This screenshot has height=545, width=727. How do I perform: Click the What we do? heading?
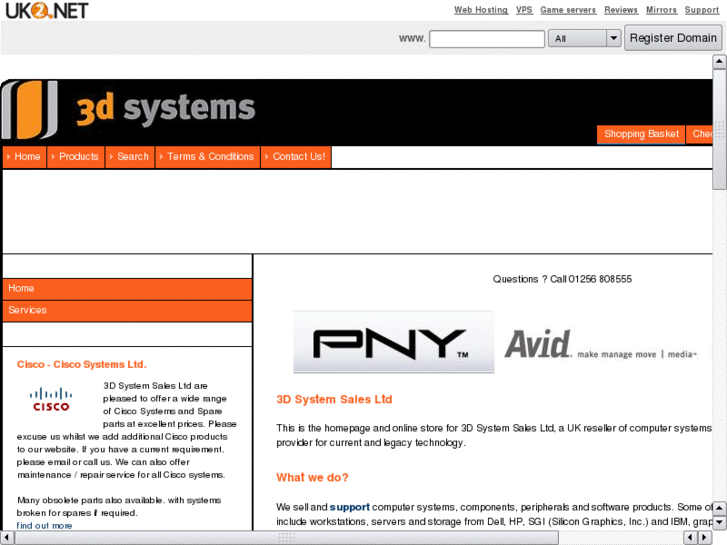pos(312,477)
